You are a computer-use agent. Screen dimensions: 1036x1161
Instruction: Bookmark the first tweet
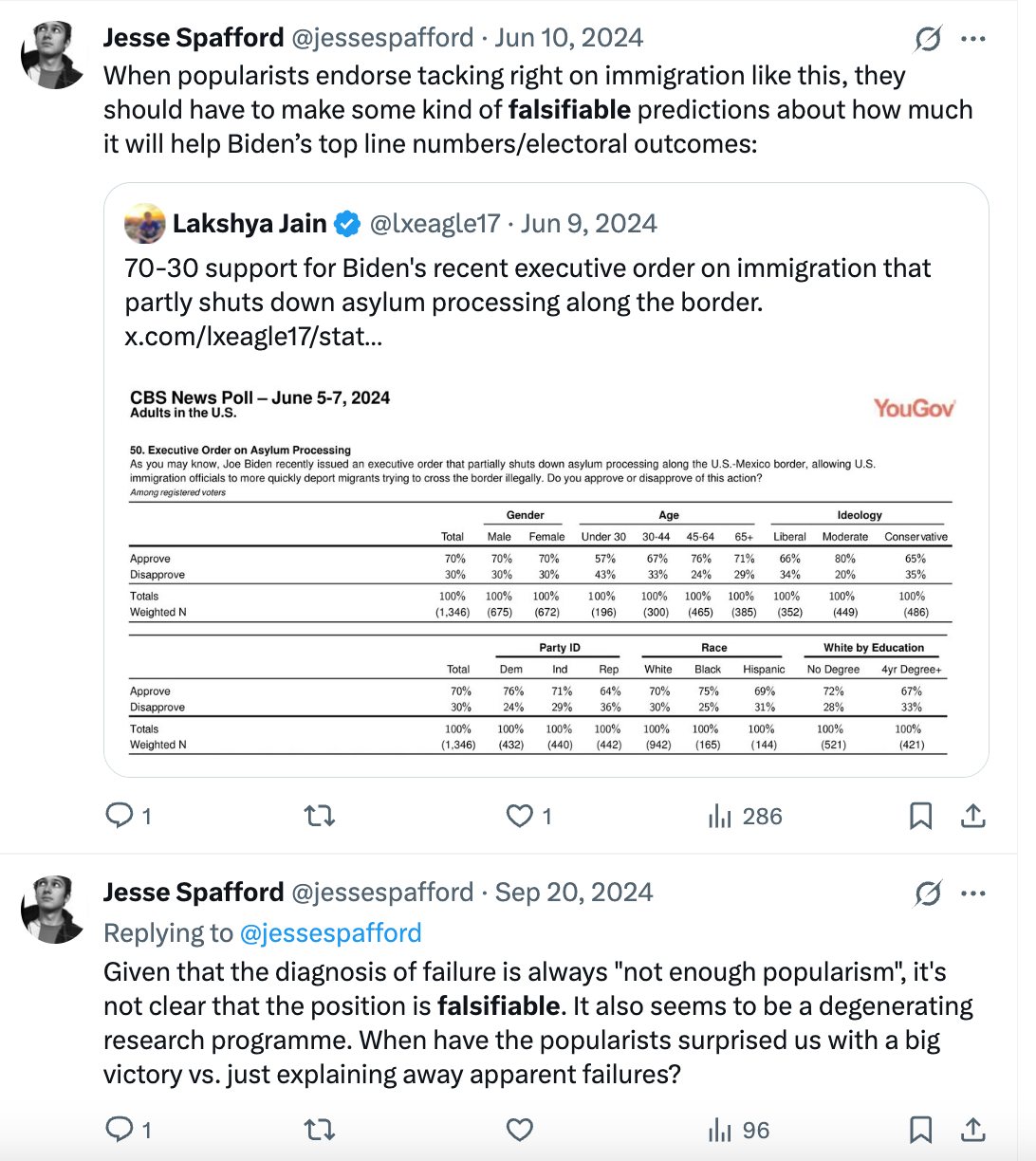(x=920, y=816)
